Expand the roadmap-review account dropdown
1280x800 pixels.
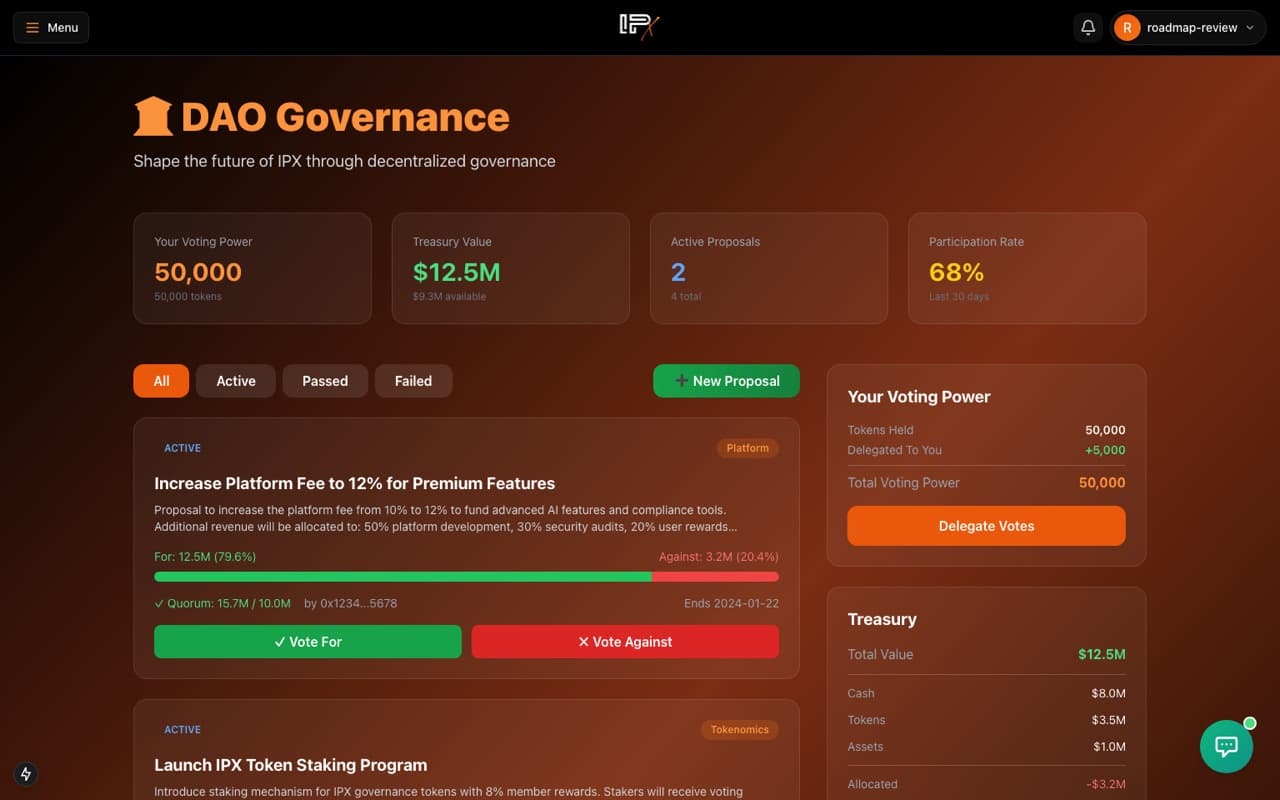click(x=1188, y=27)
